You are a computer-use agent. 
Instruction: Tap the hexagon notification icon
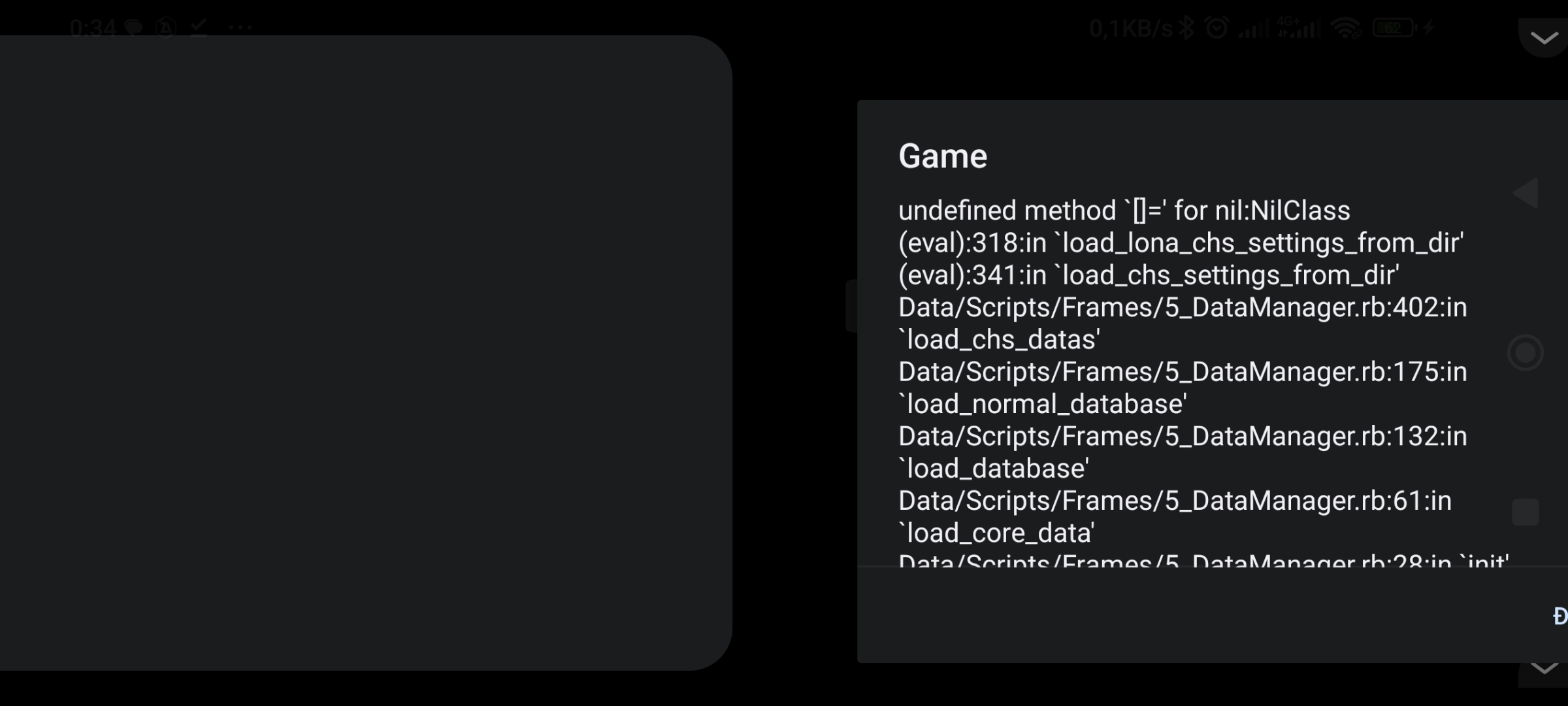[x=166, y=28]
